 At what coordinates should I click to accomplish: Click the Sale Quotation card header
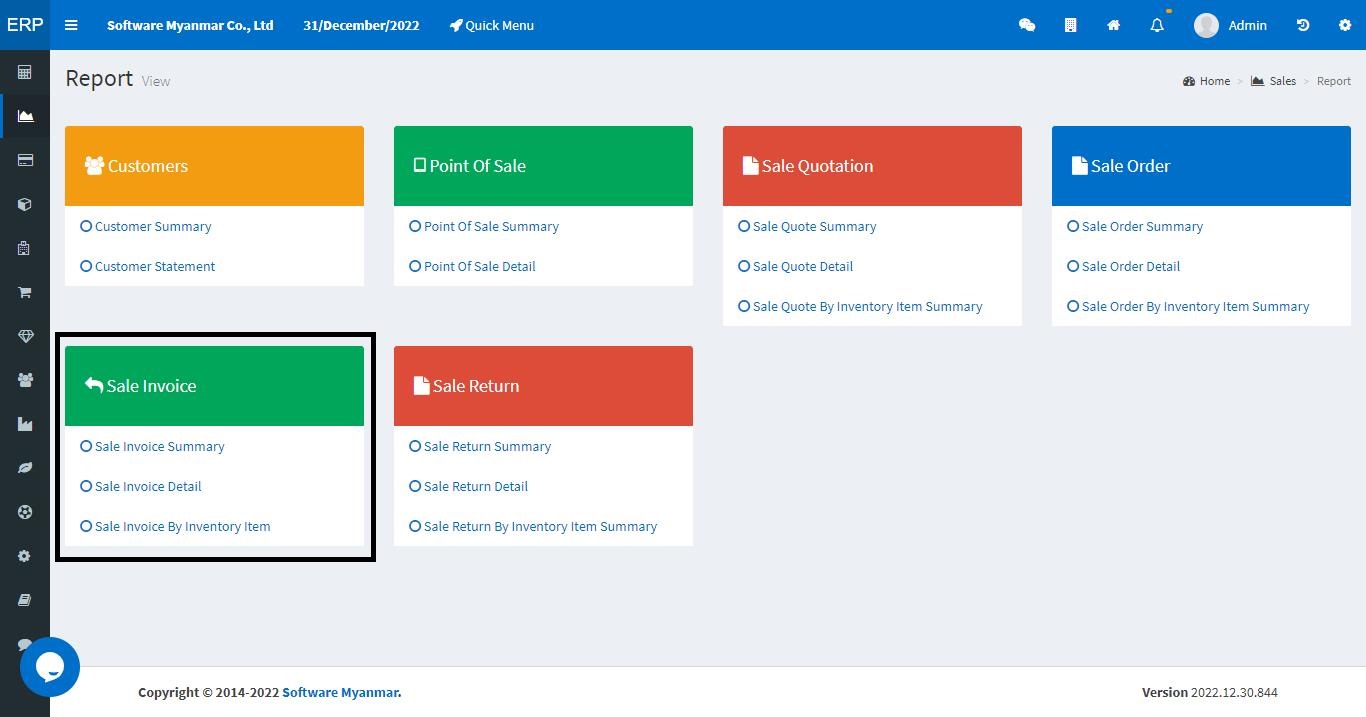pyautogui.click(x=872, y=166)
